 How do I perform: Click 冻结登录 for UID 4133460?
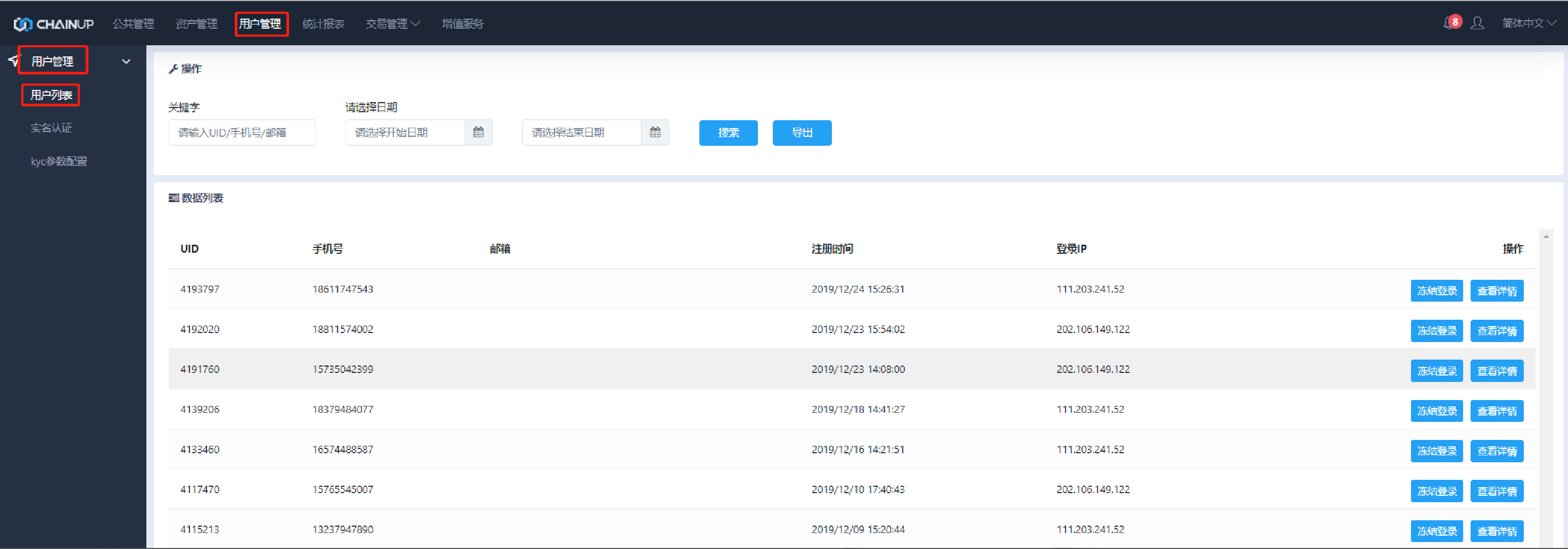(x=1437, y=451)
